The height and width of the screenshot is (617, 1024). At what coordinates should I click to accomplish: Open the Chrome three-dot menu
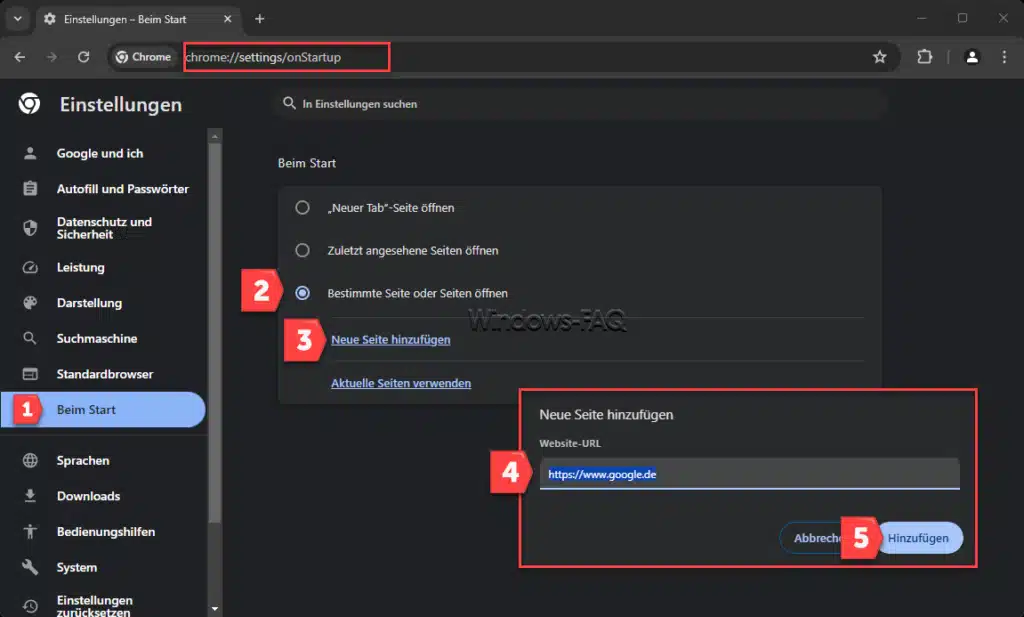click(1004, 57)
